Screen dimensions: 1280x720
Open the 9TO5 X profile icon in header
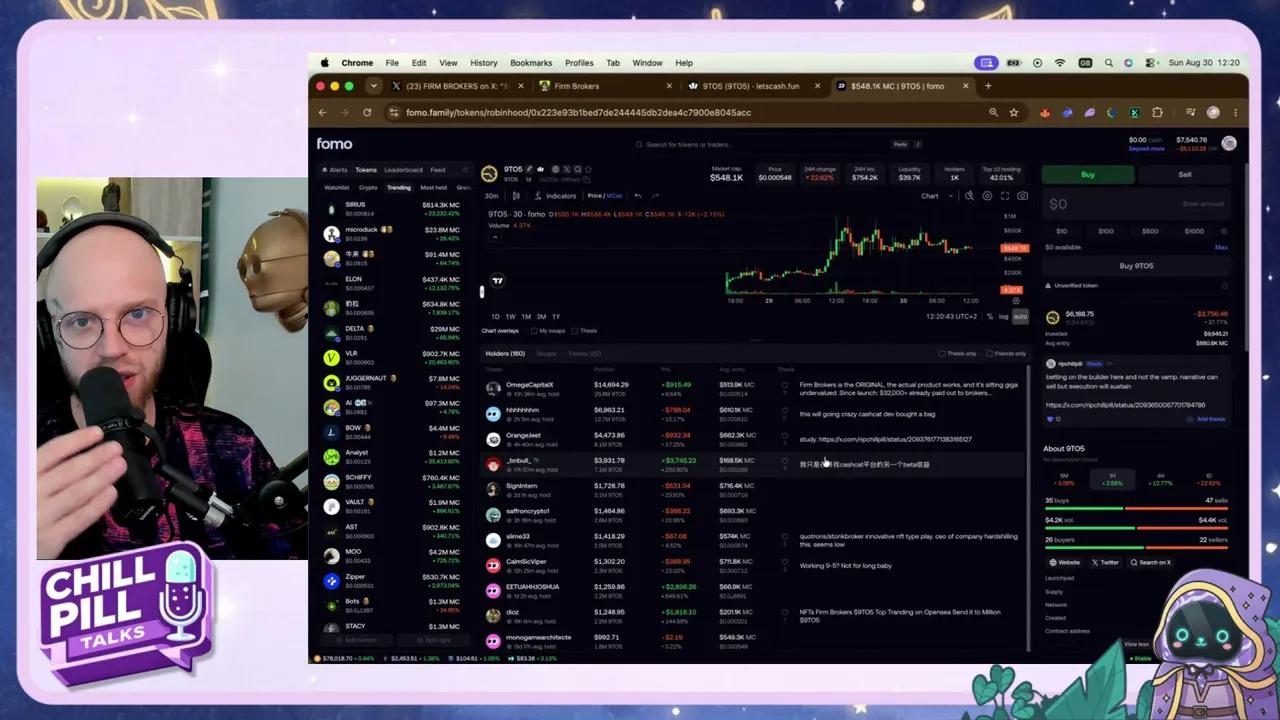pos(566,170)
